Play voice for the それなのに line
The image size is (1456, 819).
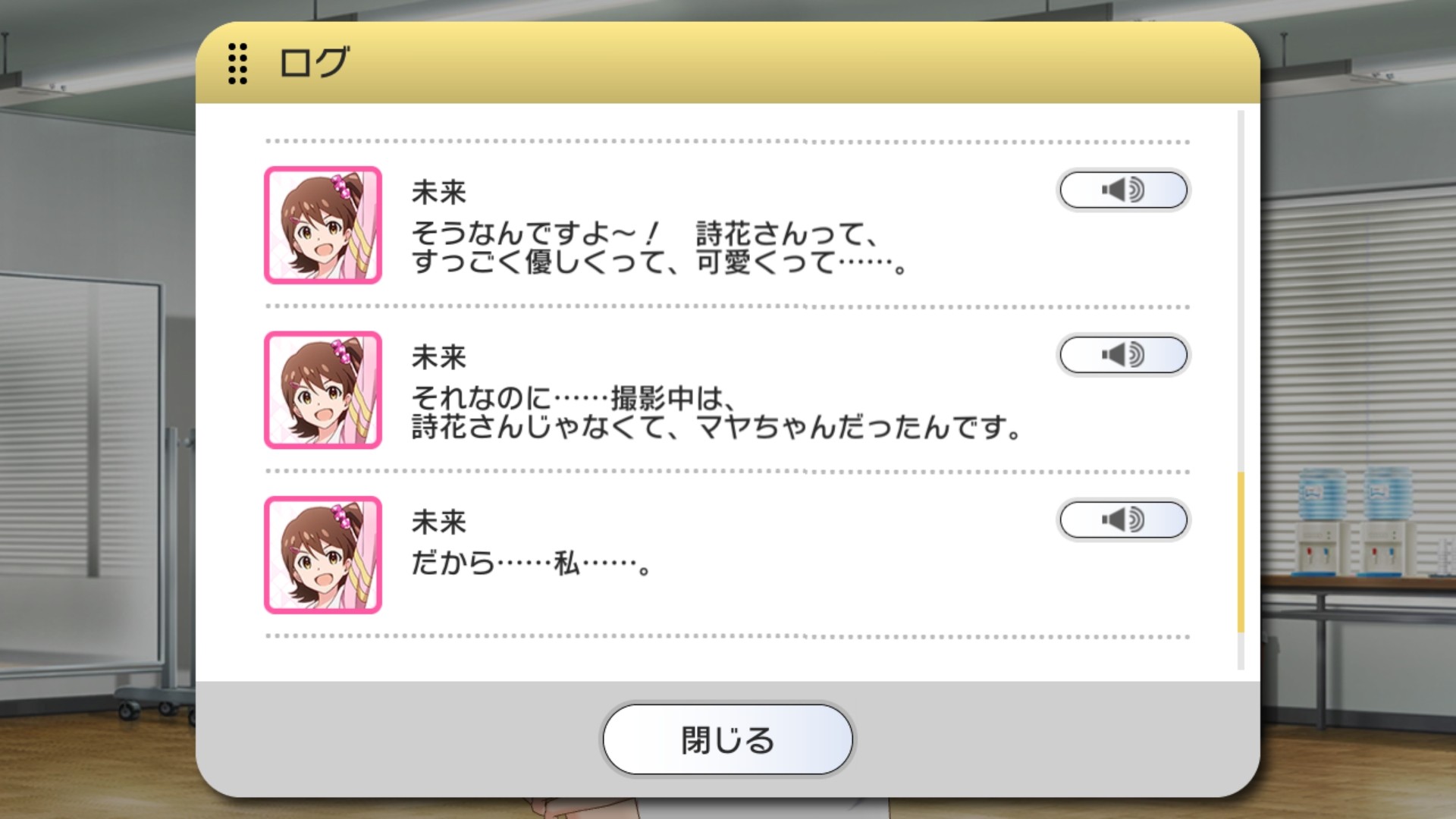tap(1123, 355)
